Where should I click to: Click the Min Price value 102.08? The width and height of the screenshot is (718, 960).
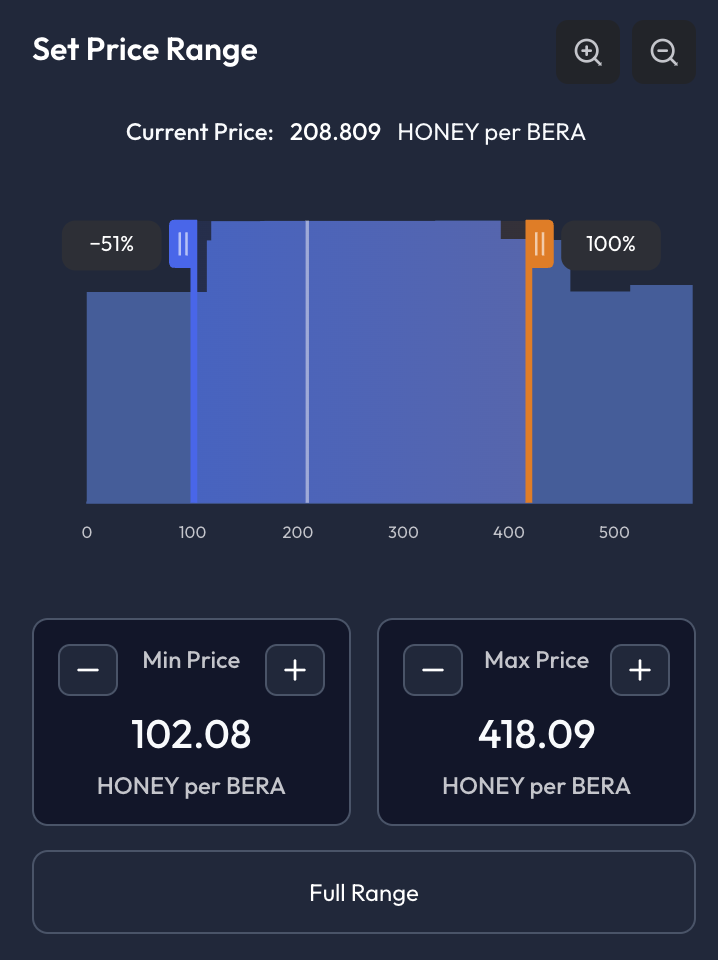pos(191,735)
